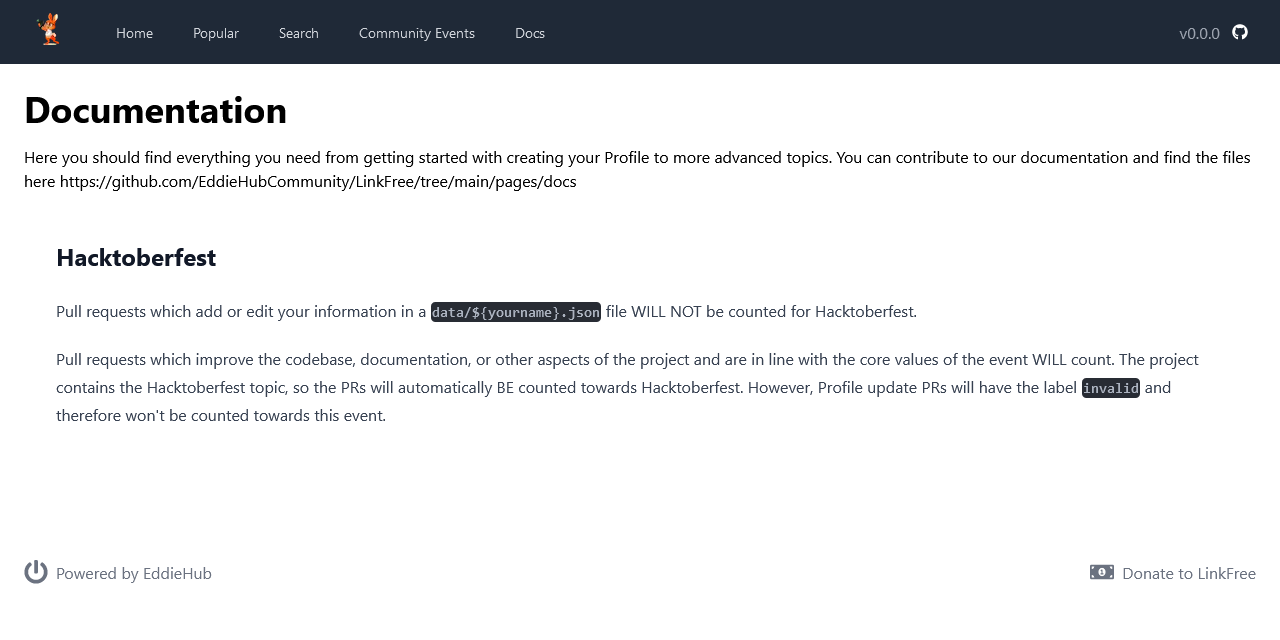Open the Docs navigation entry
Screen dimensions: 1280x640
530,33
